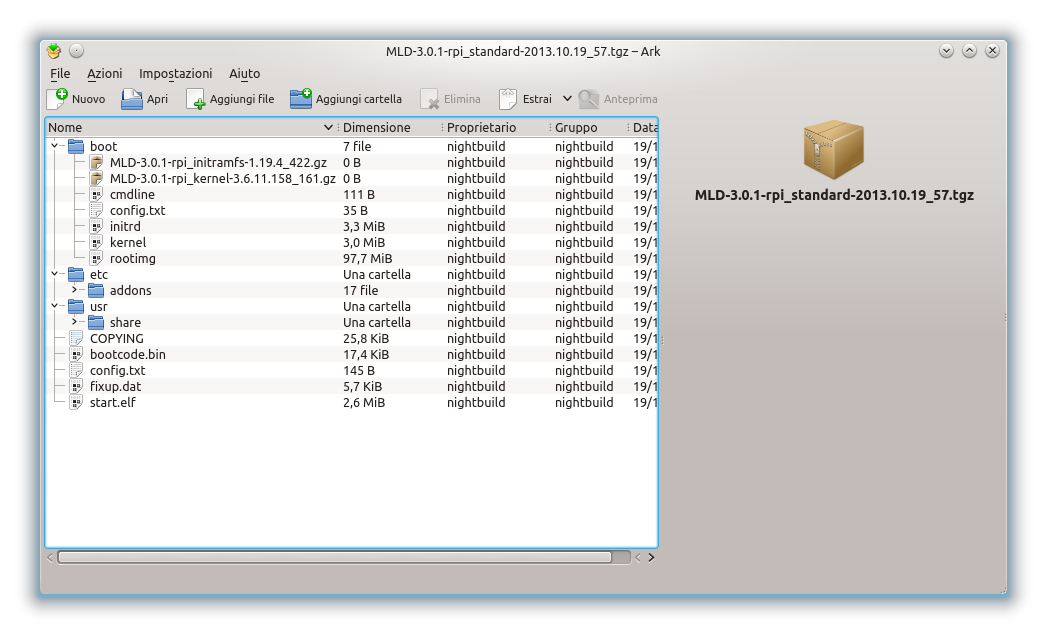
Task: Click the horizontal scrollbar handle
Action: [x=335, y=557]
